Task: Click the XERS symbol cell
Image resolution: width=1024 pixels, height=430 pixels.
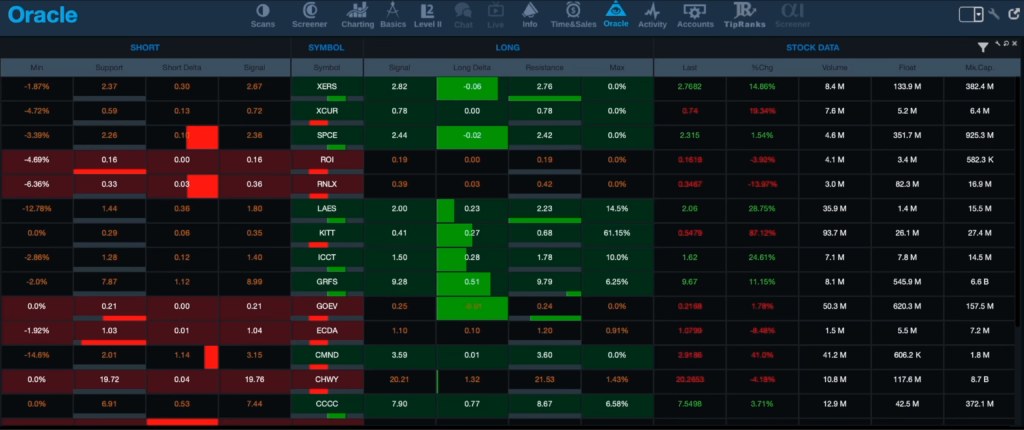Action: [327, 87]
